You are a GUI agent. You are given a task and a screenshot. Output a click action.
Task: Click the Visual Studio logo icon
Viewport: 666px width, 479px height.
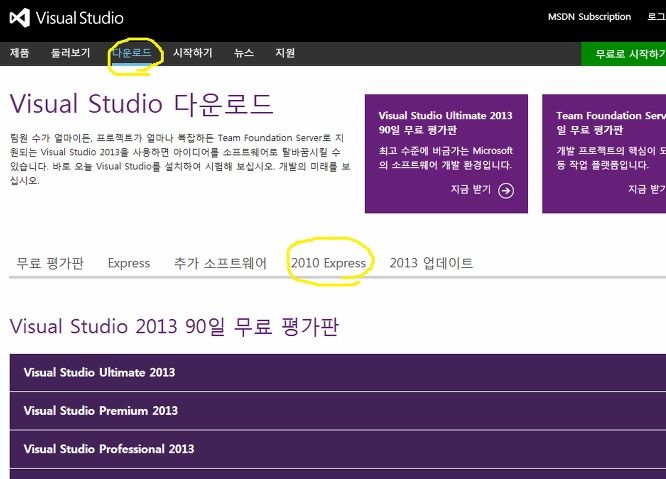click(20, 18)
